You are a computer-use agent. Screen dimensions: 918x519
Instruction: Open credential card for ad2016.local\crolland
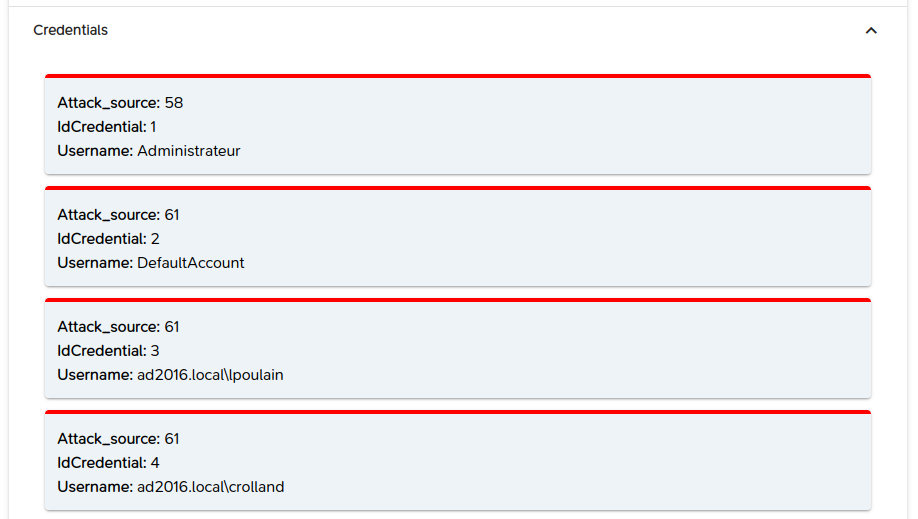pyautogui.click(x=458, y=460)
